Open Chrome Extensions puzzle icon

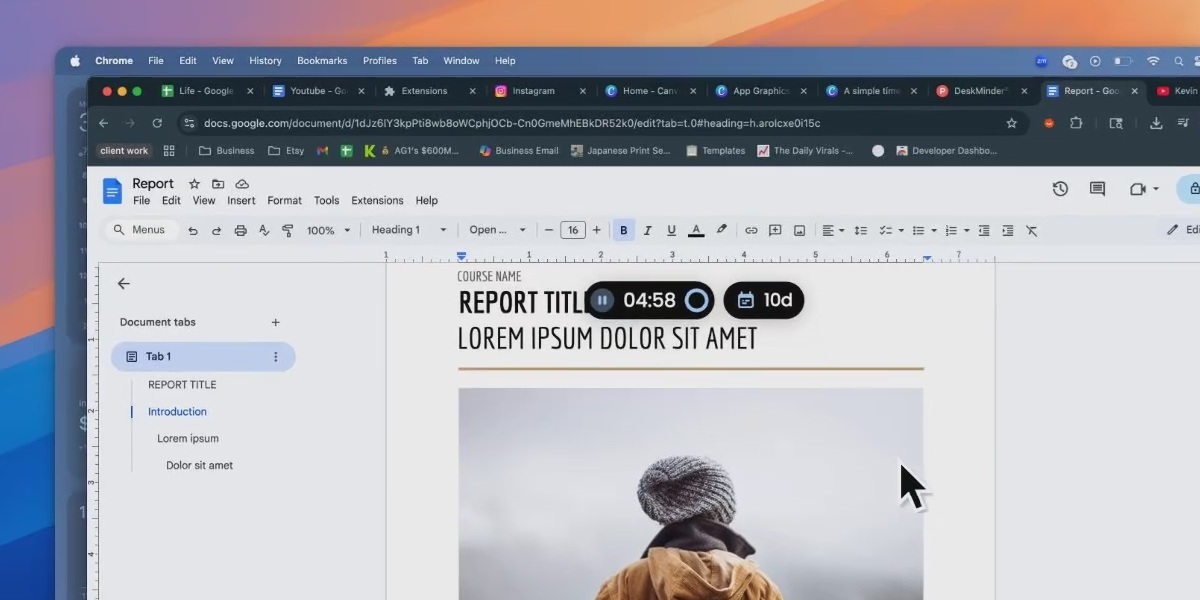pyautogui.click(x=1076, y=123)
